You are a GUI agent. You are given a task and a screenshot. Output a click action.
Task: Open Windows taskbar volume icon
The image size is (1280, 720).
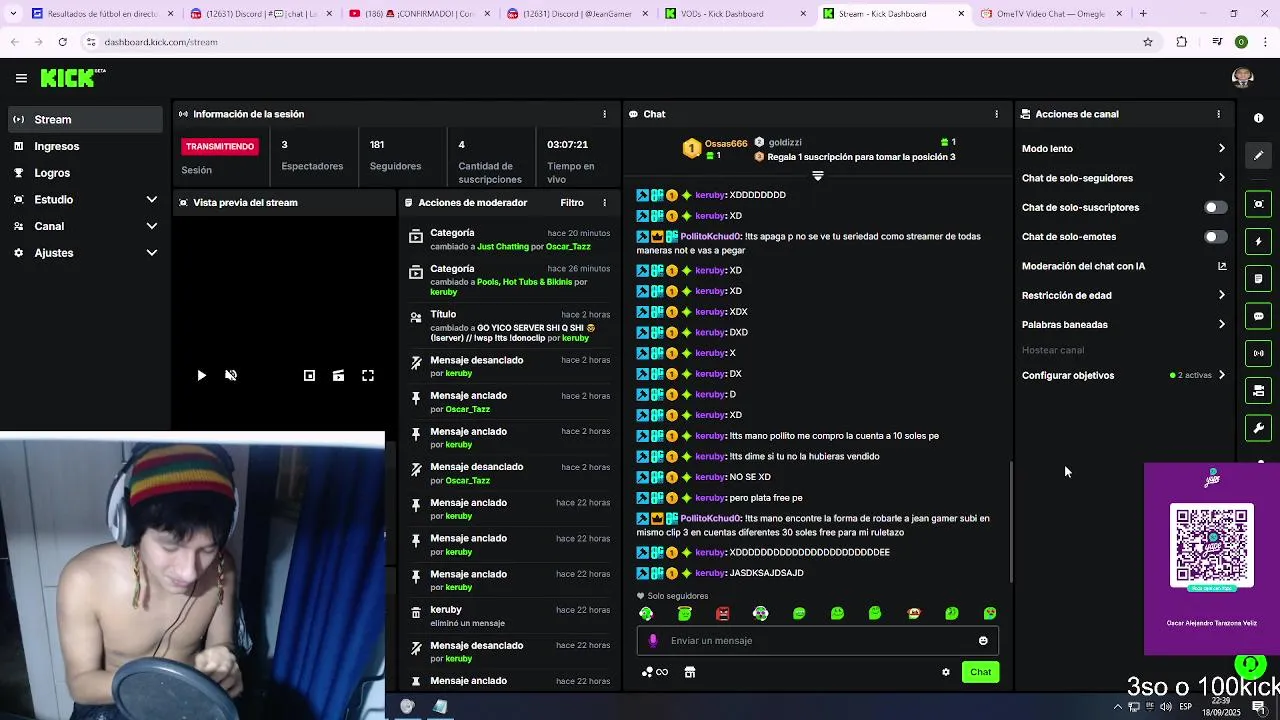click(x=1165, y=707)
